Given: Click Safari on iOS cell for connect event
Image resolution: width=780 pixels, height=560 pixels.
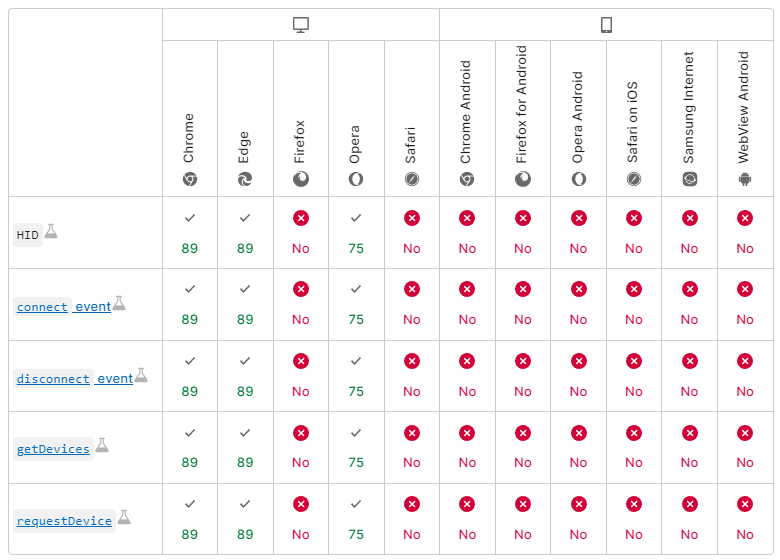Looking at the screenshot, I should point(634,304).
